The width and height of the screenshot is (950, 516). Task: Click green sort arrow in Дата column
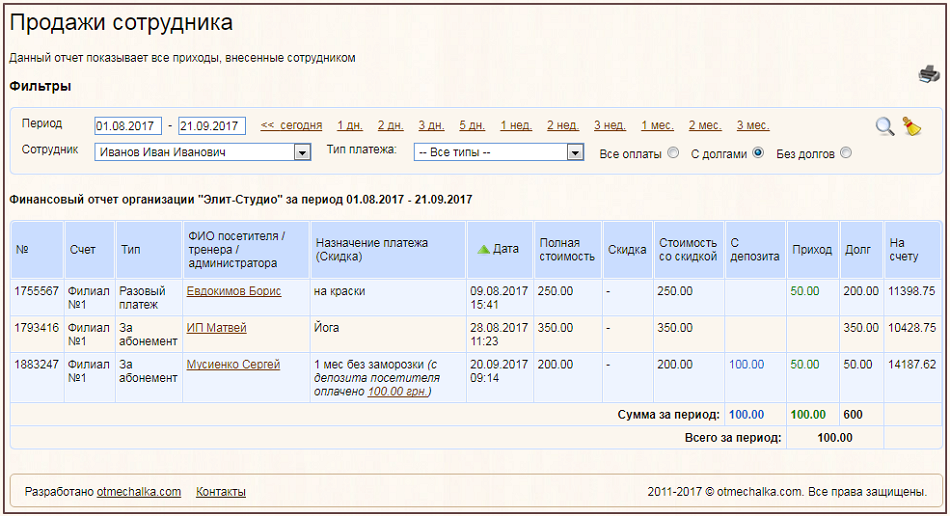[483, 249]
